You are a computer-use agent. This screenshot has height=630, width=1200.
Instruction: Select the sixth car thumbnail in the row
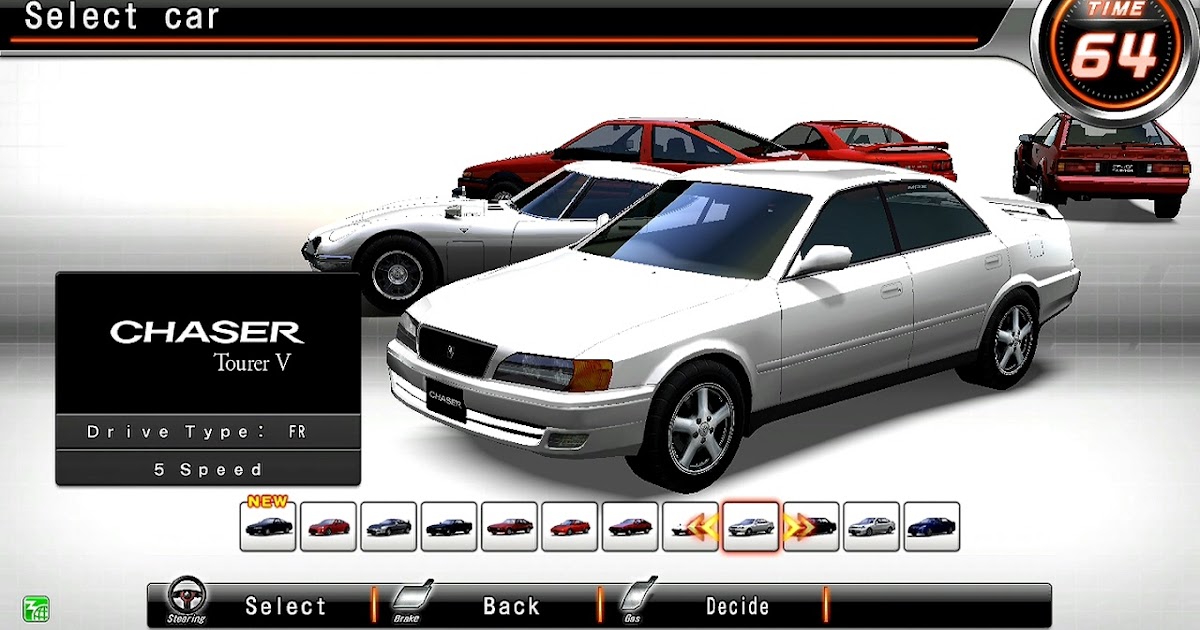coord(569,527)
